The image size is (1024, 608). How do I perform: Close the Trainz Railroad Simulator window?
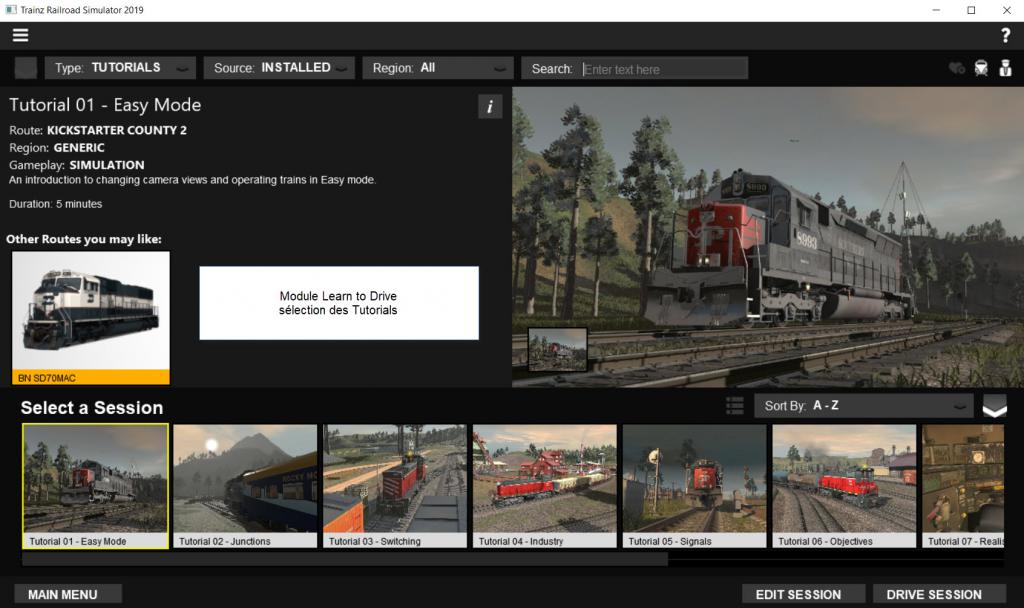[x=1006, y=10]
